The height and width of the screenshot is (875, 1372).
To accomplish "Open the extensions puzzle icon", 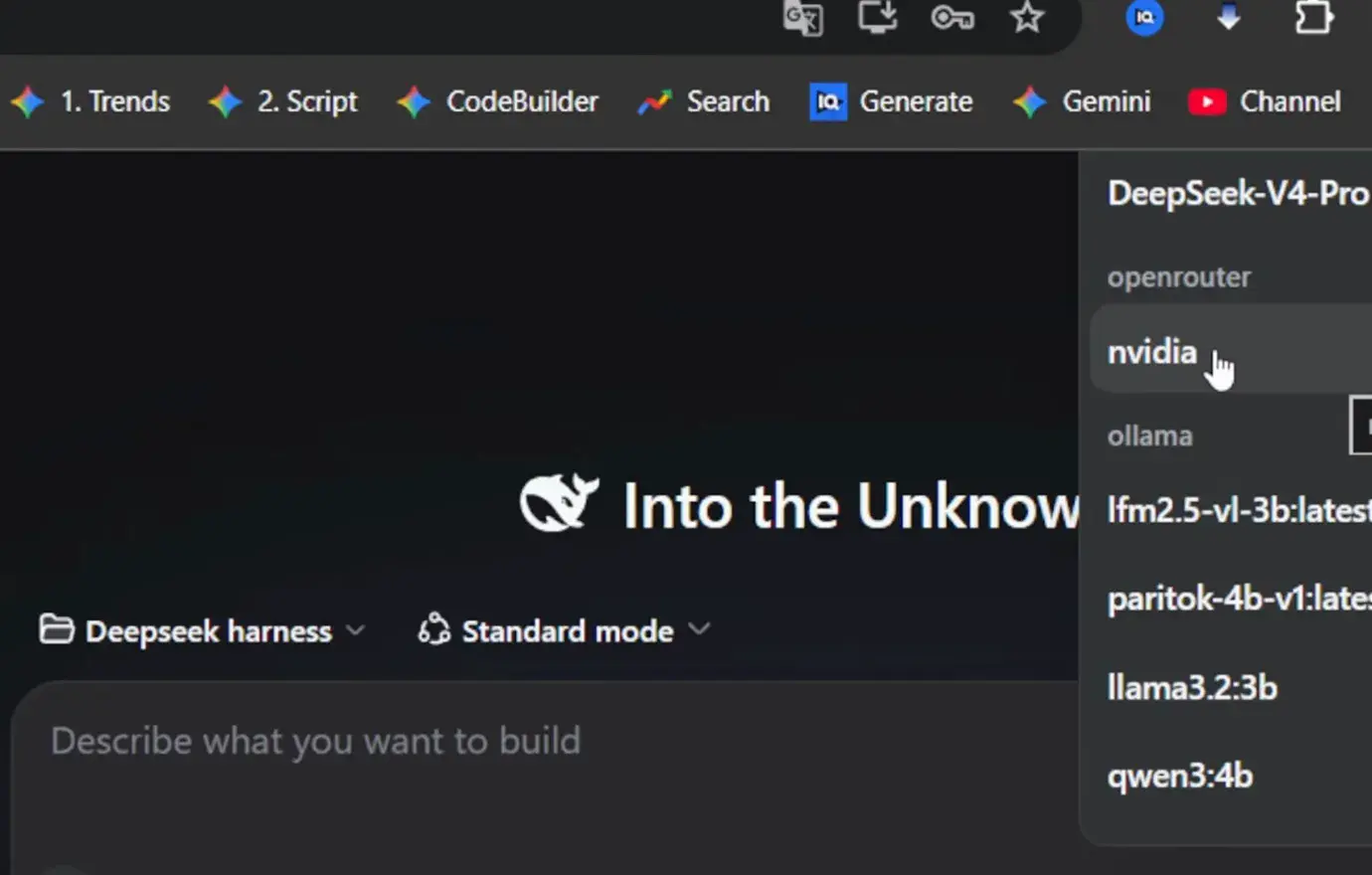I will pos(1313,17).
